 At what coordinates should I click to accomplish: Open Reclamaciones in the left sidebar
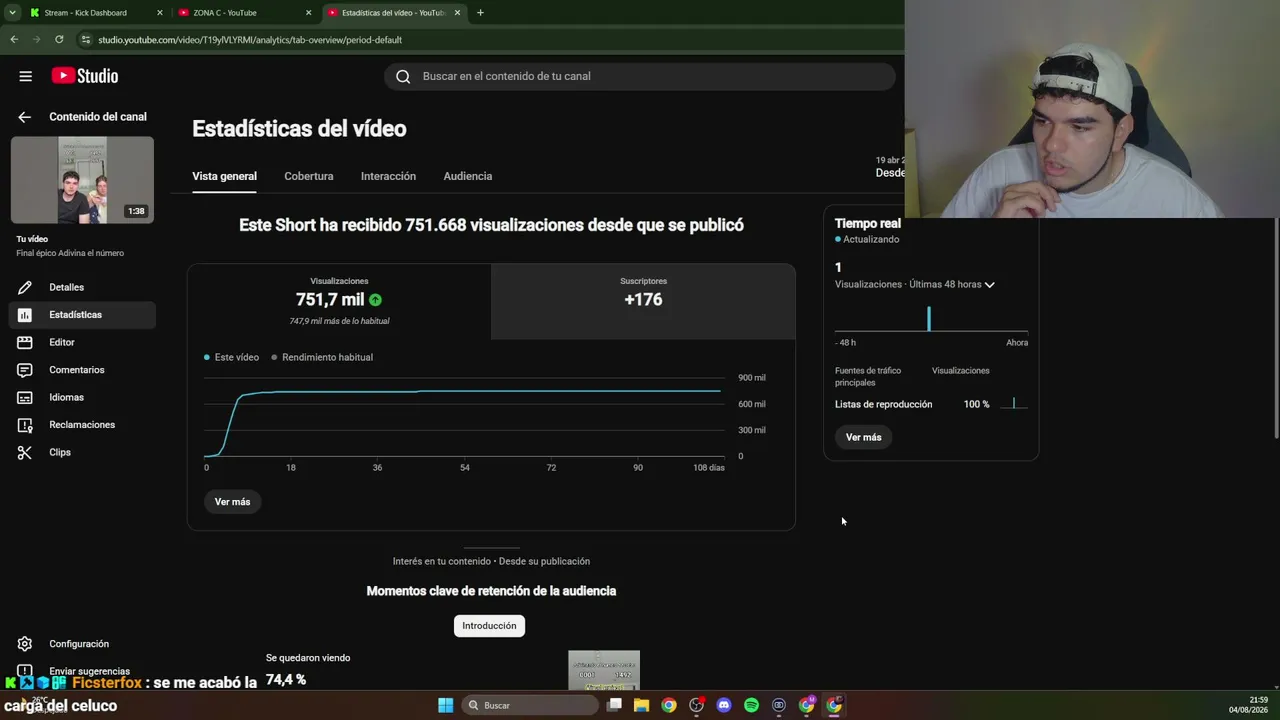[82, 425]
